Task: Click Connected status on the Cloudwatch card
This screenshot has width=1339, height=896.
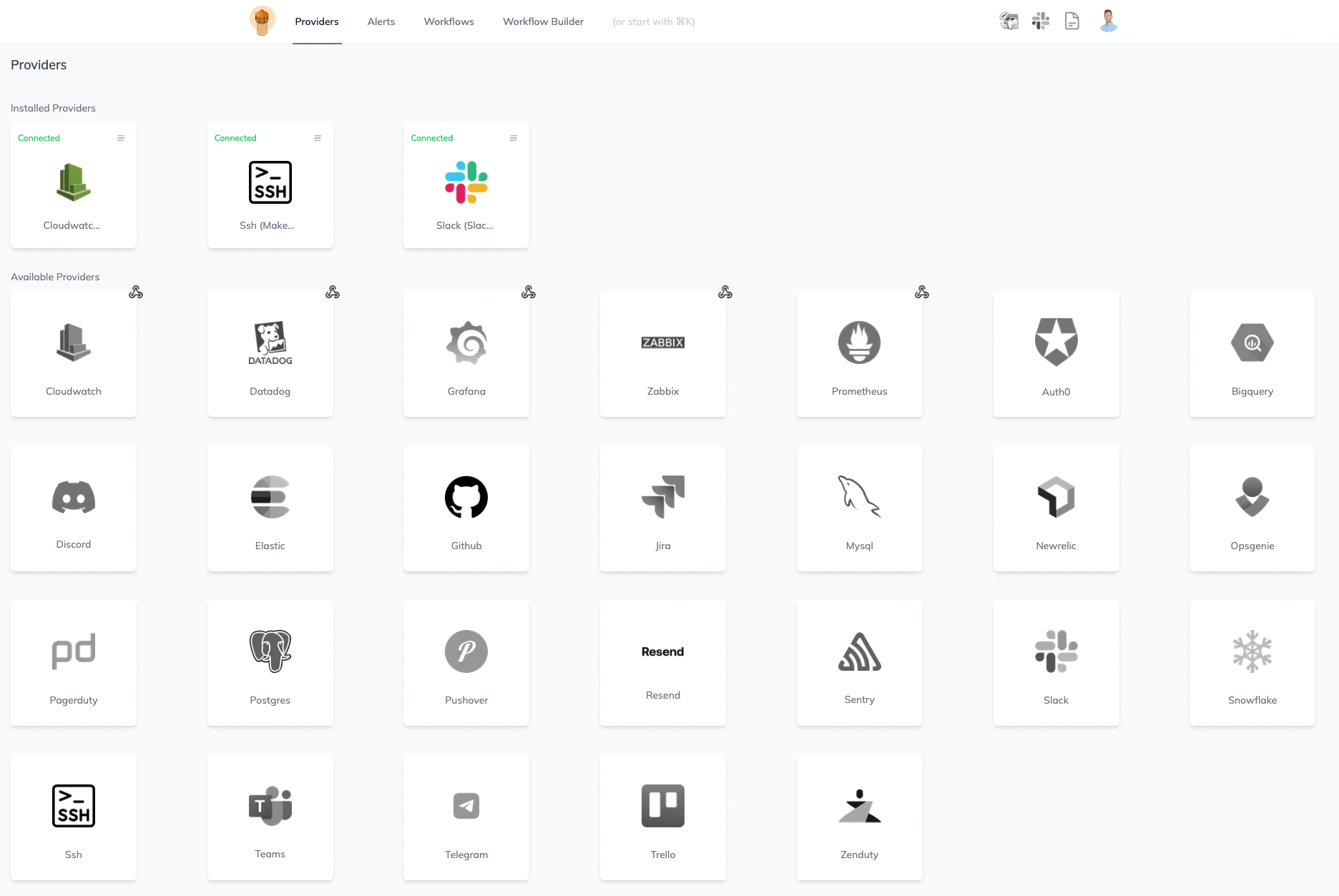Action: 39,138
